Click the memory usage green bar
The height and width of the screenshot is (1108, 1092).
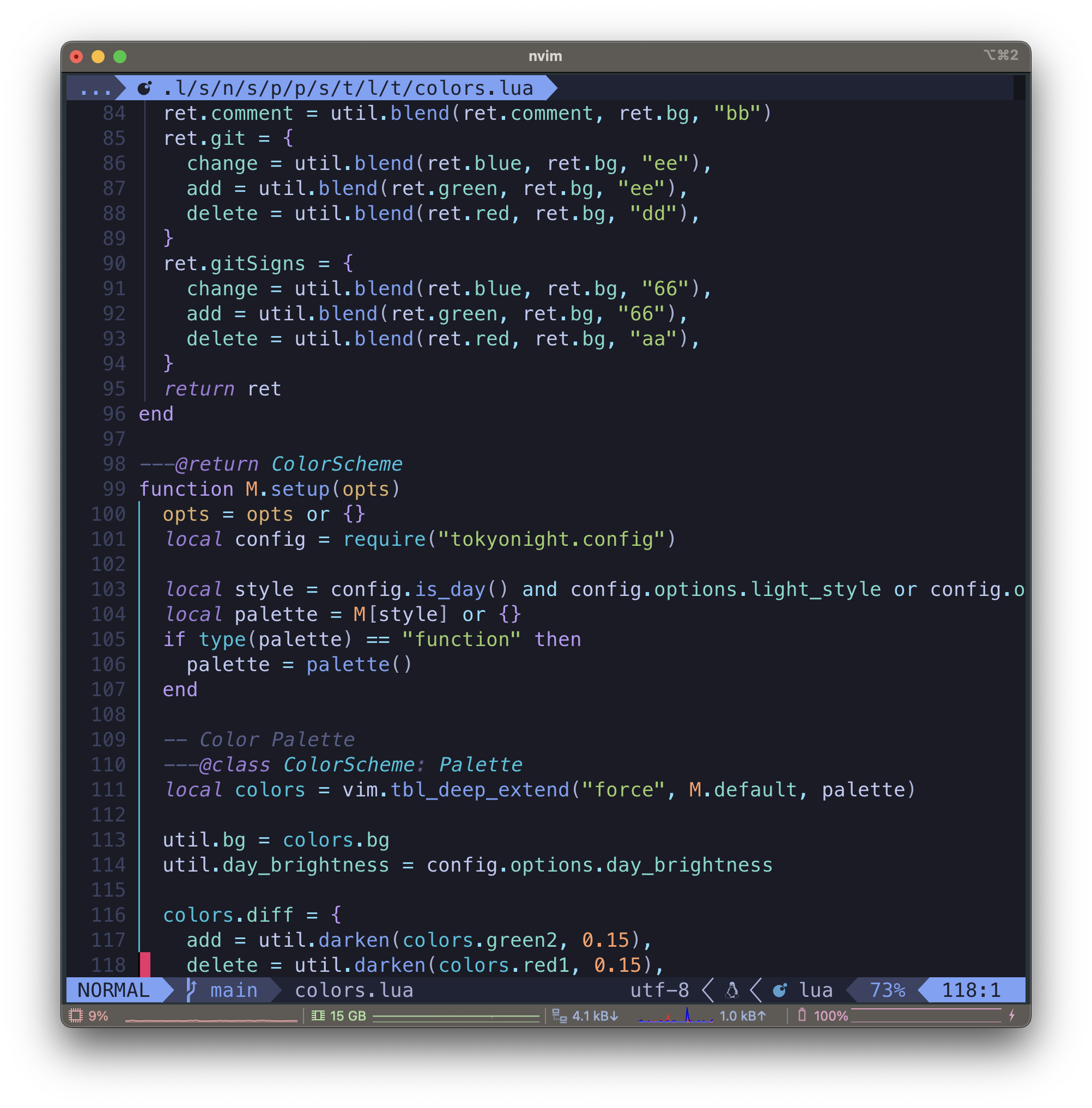pyautogui.click(x=456, y=1017)
